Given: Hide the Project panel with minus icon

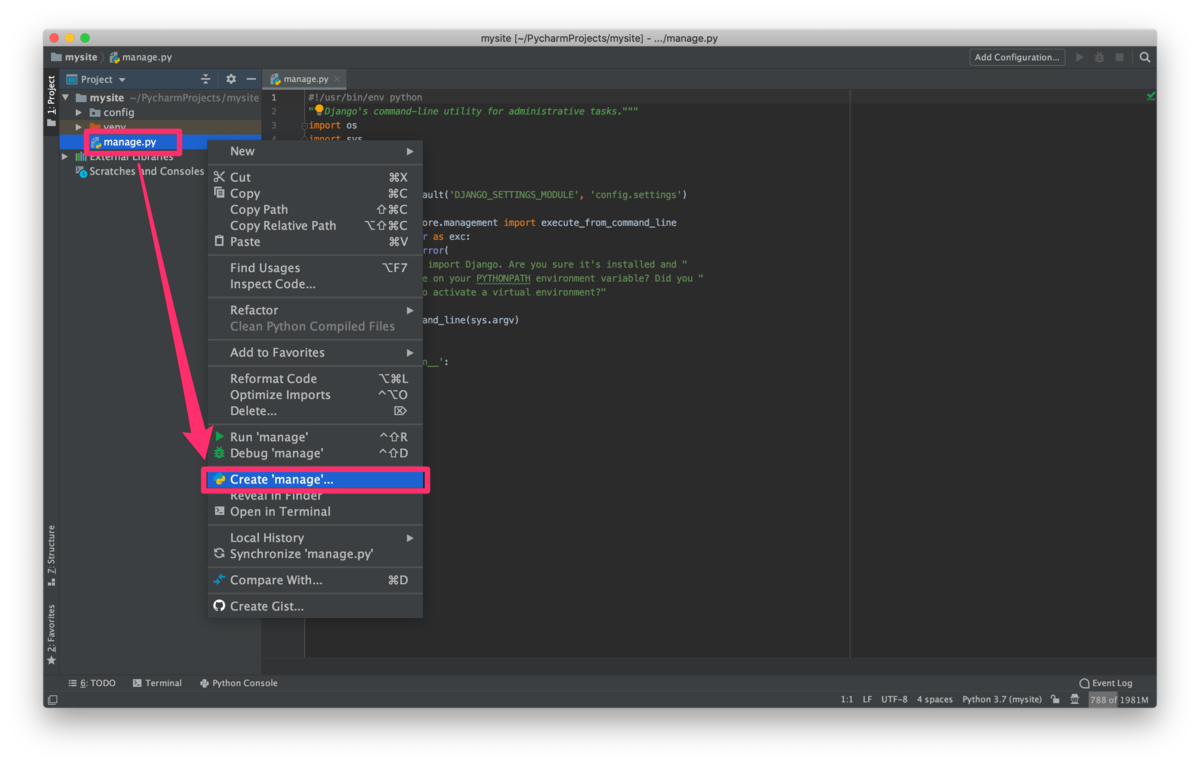Looking at the screenshot, I should pos(251,79).
